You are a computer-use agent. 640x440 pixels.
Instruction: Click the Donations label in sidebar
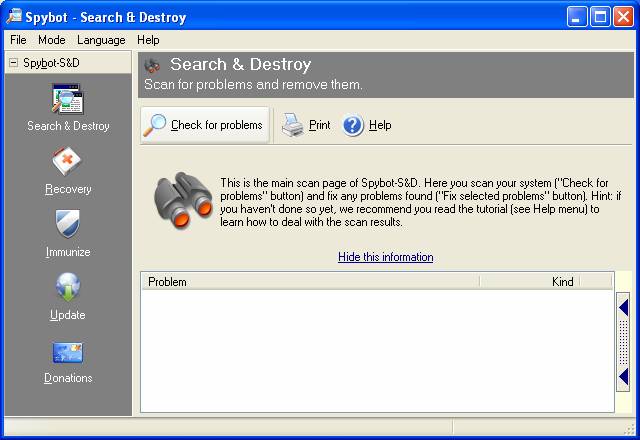(x=68, y=378)
